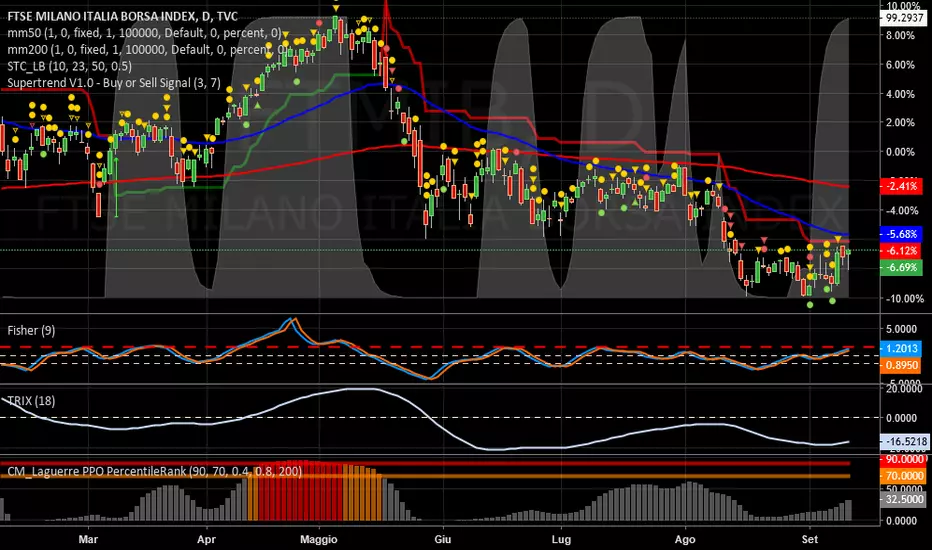Click the 2.00% price axis label
This screenshot has height=550, width=932.
900,122
